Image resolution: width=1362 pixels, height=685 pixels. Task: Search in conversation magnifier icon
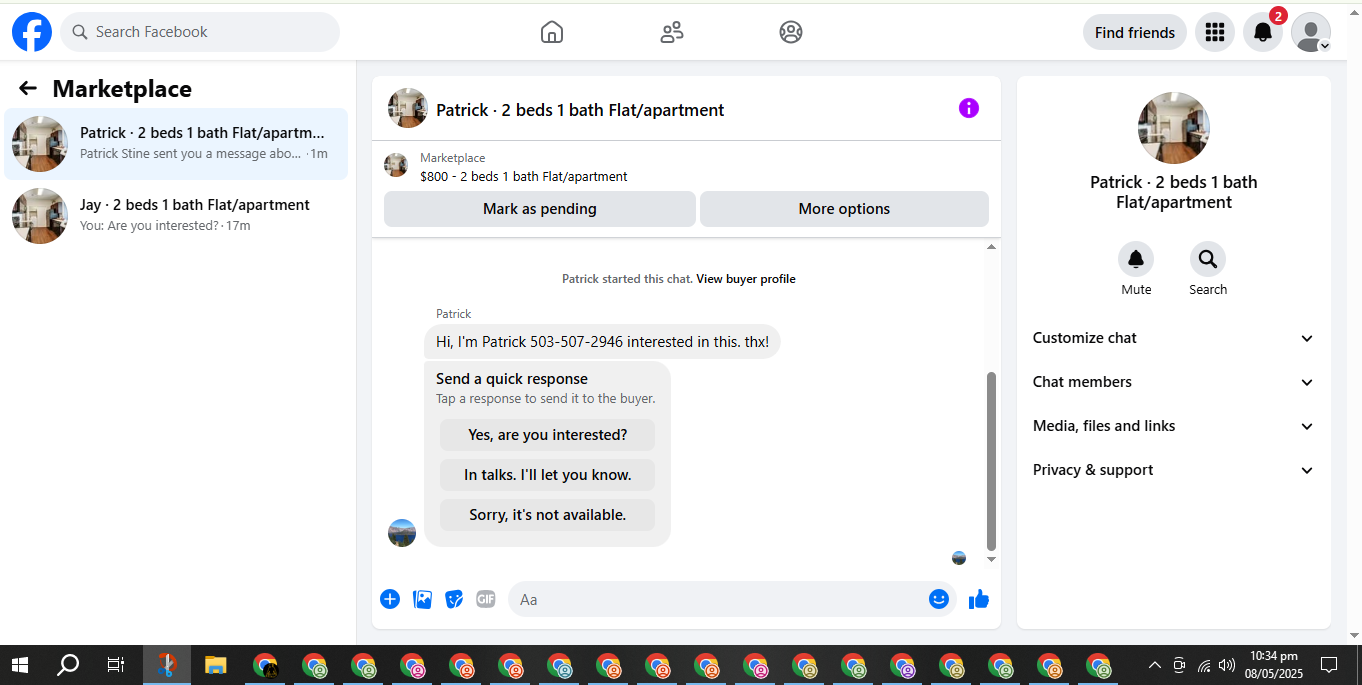click(1208, 259)
